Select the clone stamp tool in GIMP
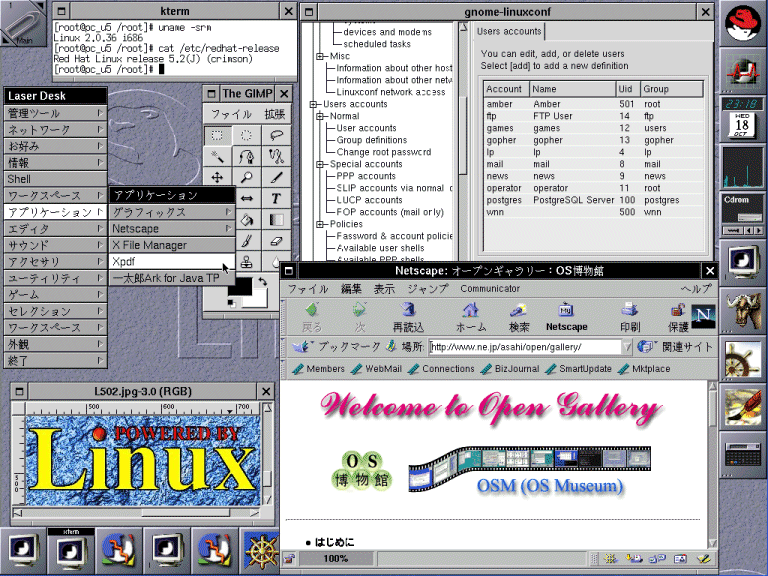This screenshot has height=576, width=768. pyautogui.click(x=247, y=262)
